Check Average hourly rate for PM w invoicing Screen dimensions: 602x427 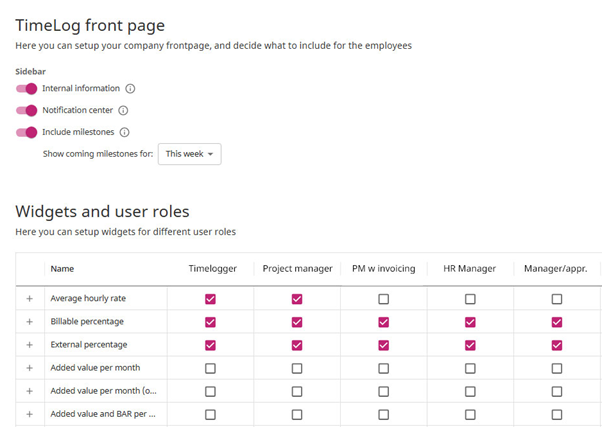384,299
